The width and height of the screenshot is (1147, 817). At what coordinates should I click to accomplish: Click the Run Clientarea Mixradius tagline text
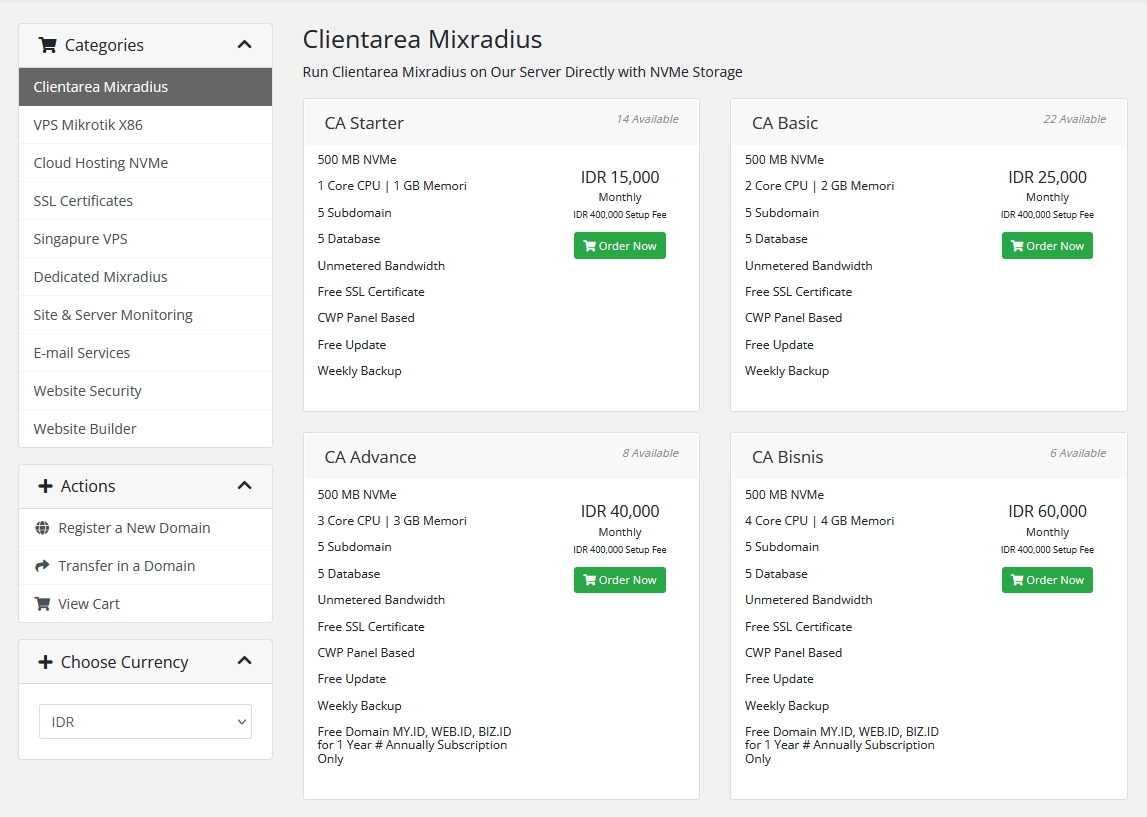coord(522,72)
